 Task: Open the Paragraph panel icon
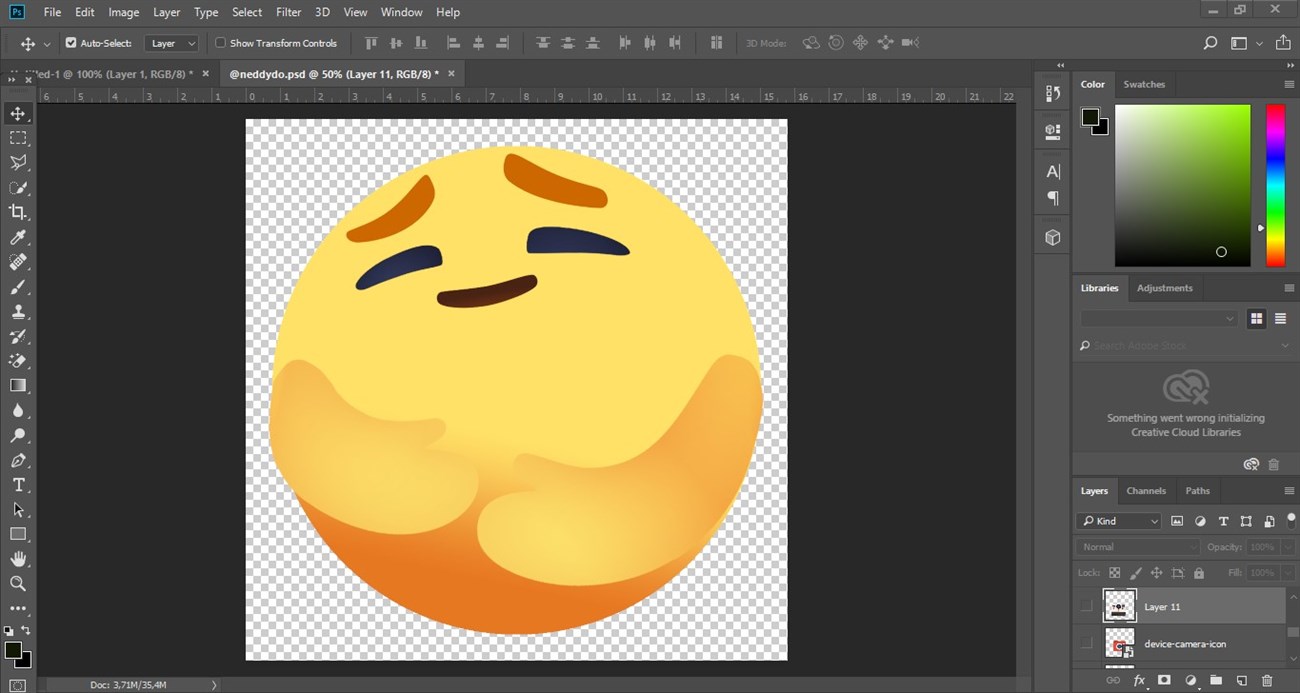coord(1052,198)
